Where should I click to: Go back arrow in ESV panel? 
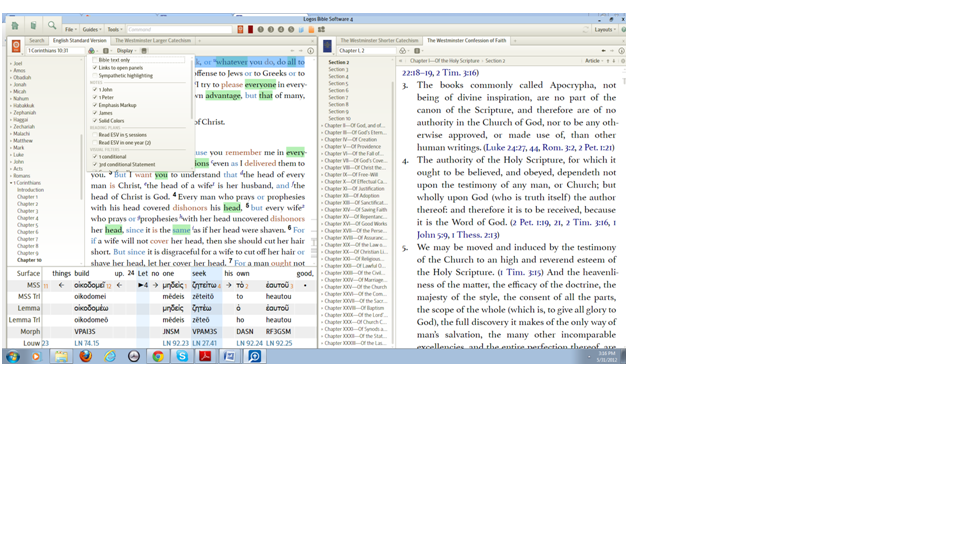(x=292, y=51)
